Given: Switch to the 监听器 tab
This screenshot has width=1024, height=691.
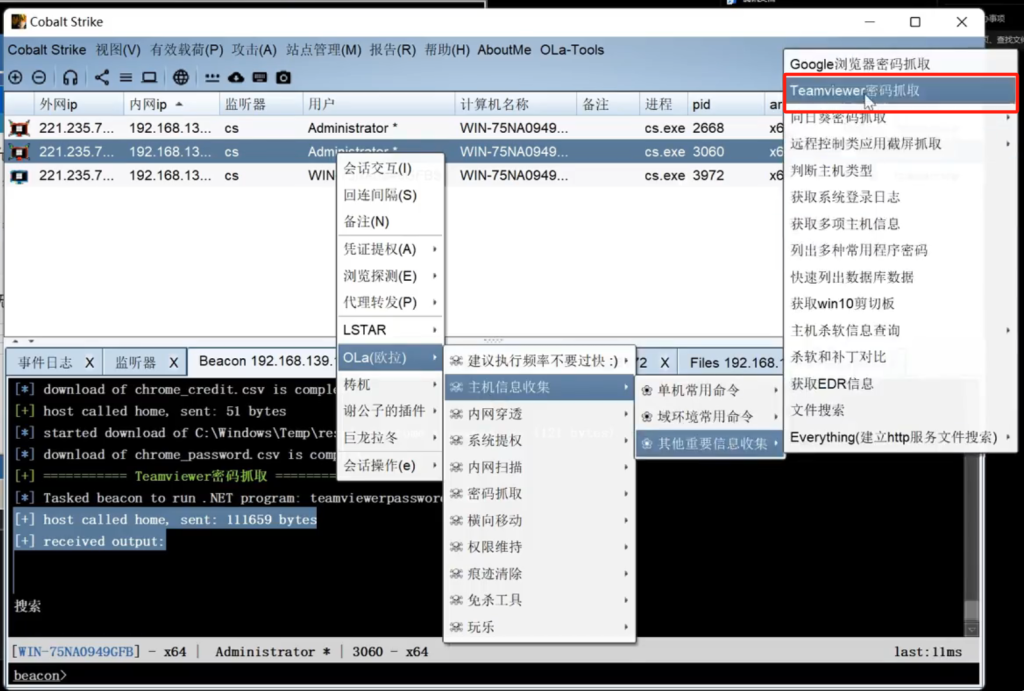Looking at the screenshot, I should tap(135, 362).
